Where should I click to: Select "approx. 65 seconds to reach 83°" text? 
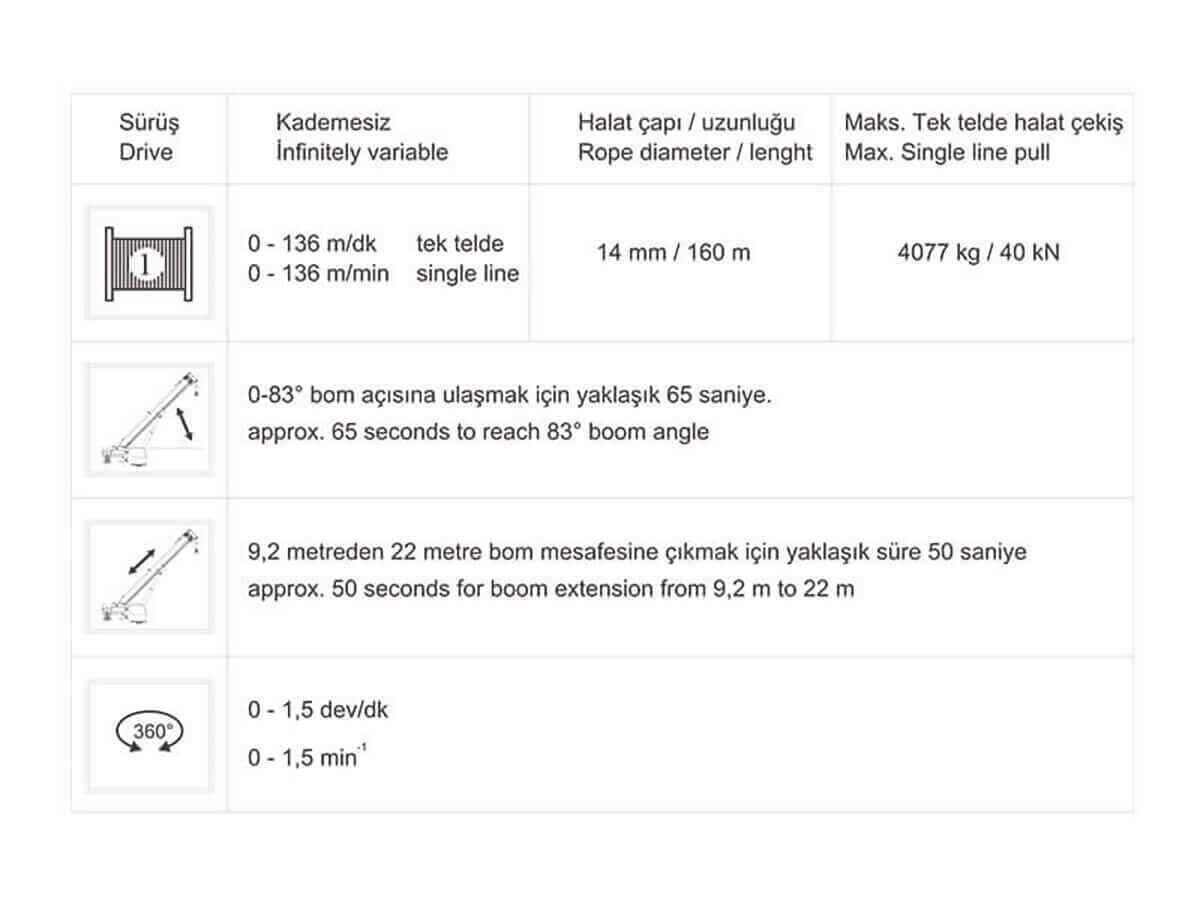click(x=478, y=432)
